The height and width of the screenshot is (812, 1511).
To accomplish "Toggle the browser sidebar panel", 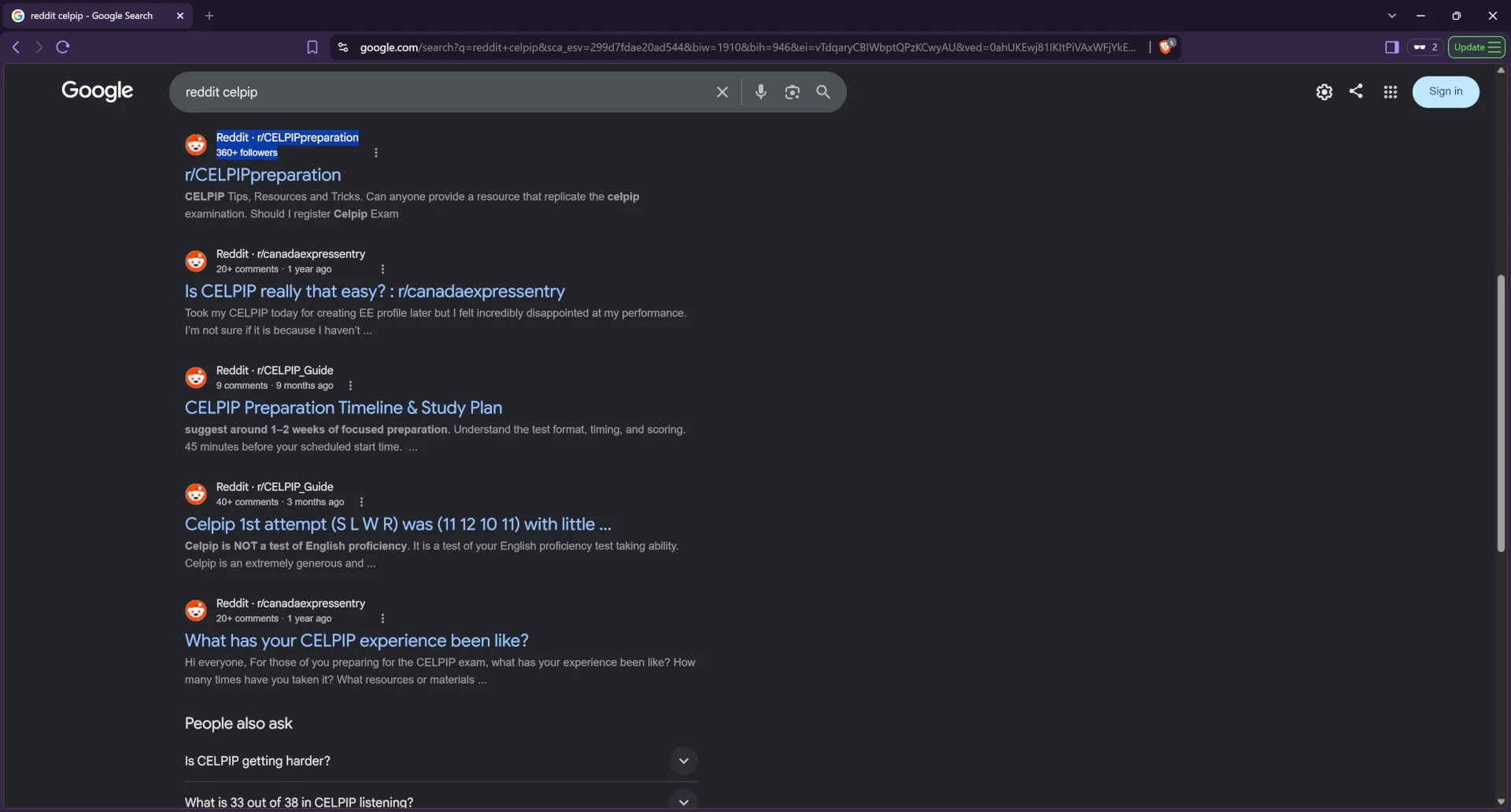I will [1391, 47].
